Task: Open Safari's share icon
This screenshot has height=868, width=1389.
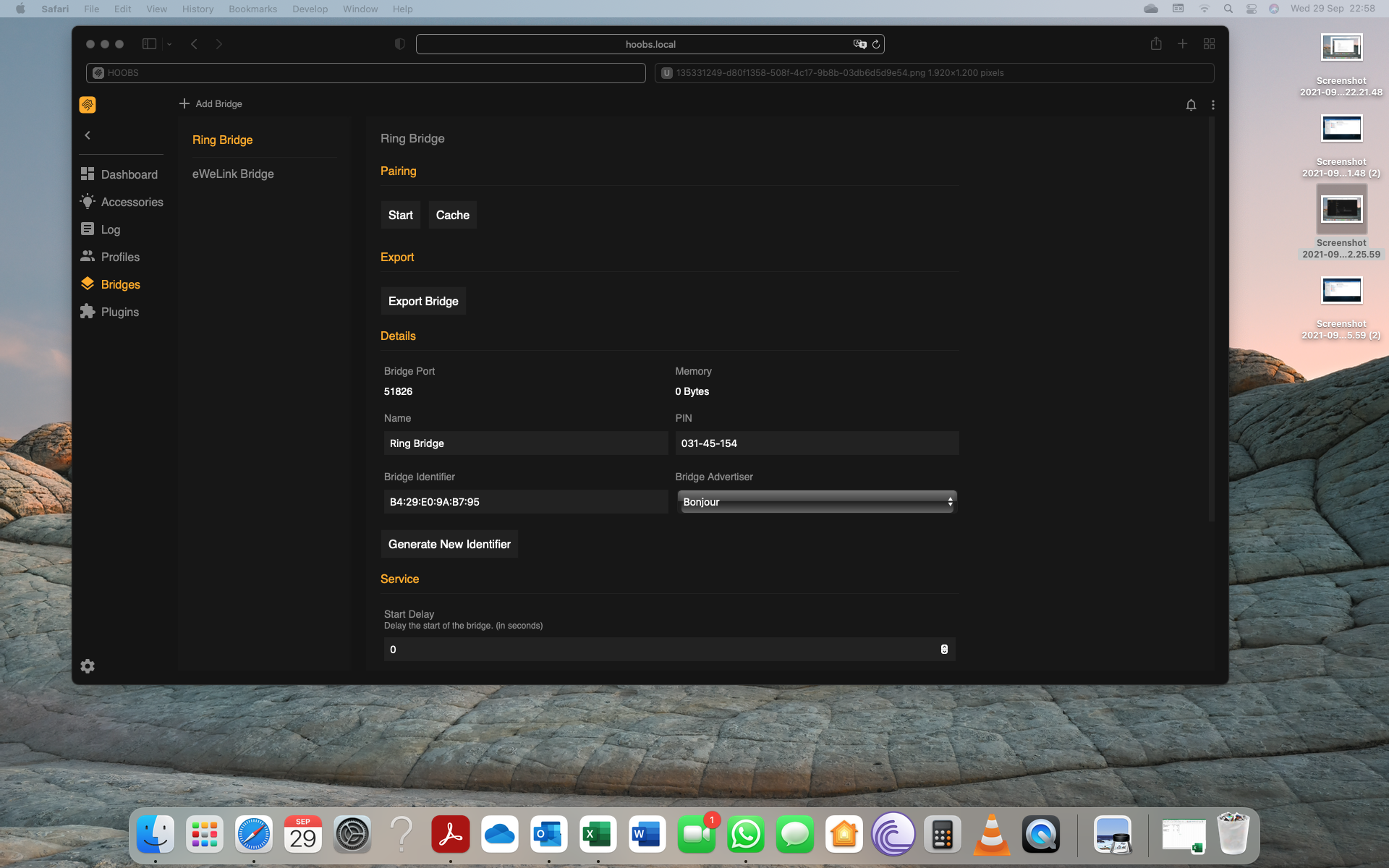Action: 1155,44
